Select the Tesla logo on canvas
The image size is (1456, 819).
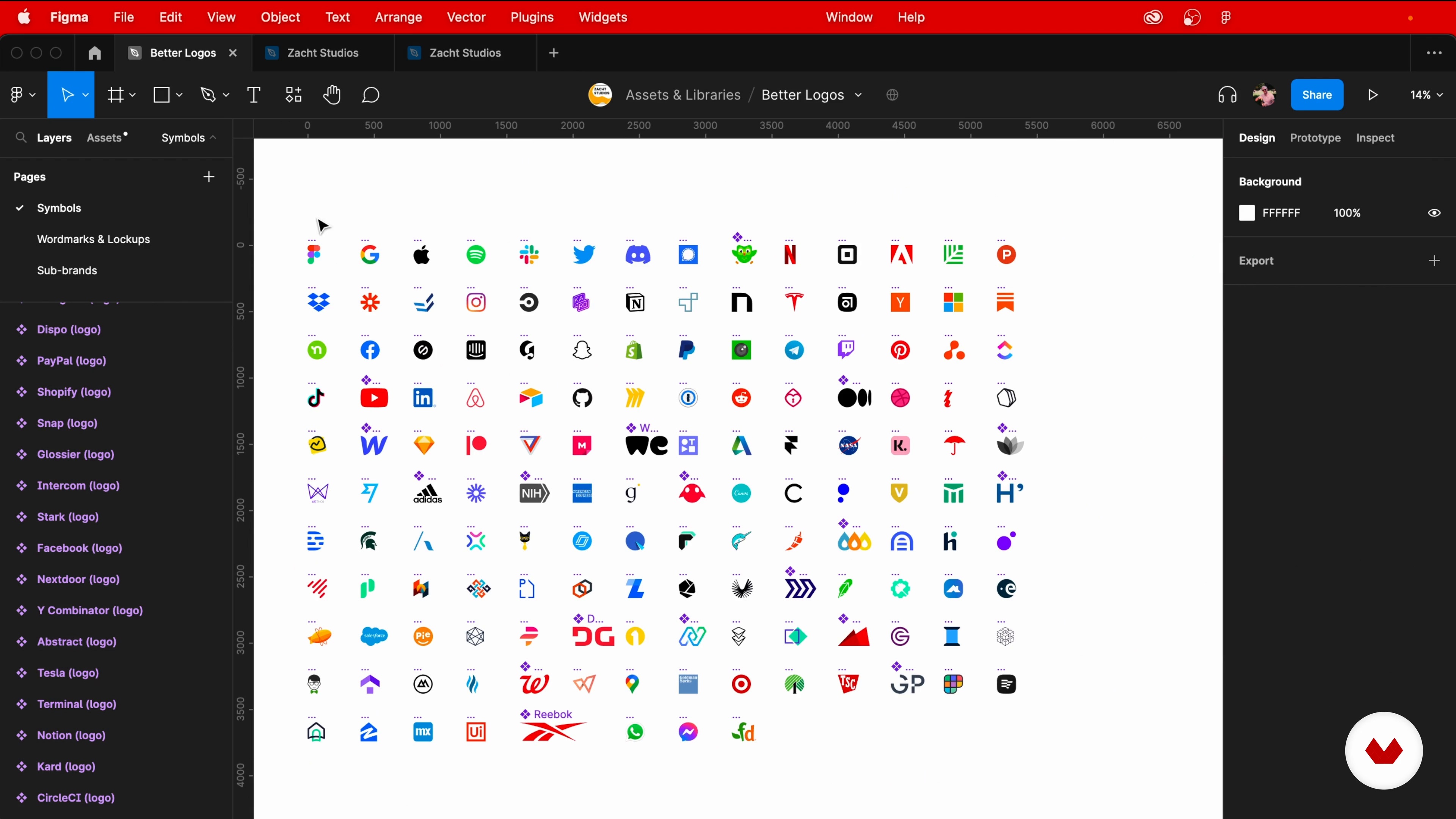pyautogui.click(x=794, y=303)
